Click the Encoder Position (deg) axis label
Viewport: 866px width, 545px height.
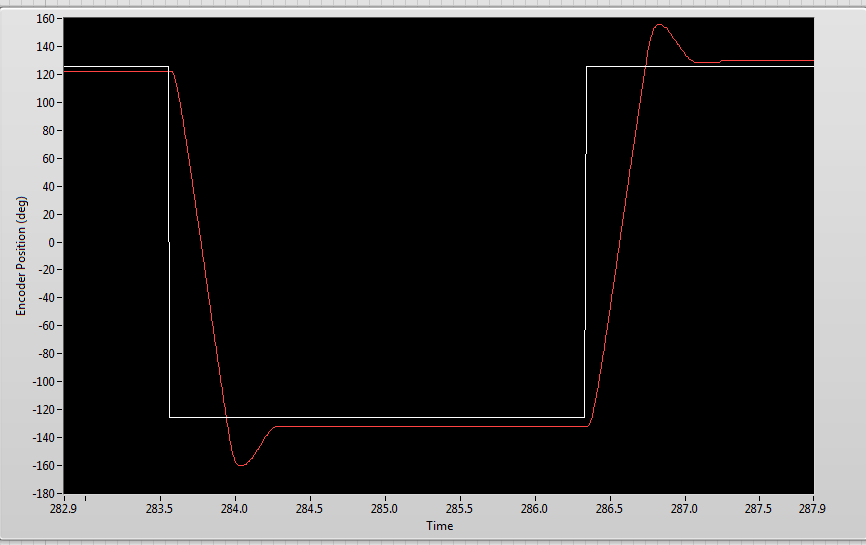(21, 256)
